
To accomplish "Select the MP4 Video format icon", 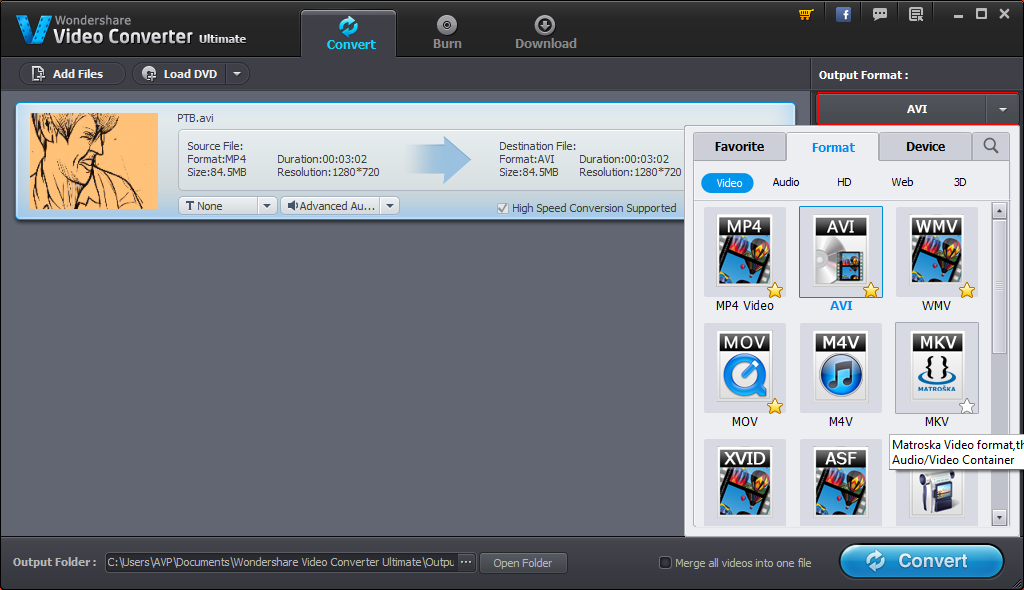I will (x=744, y=252).
